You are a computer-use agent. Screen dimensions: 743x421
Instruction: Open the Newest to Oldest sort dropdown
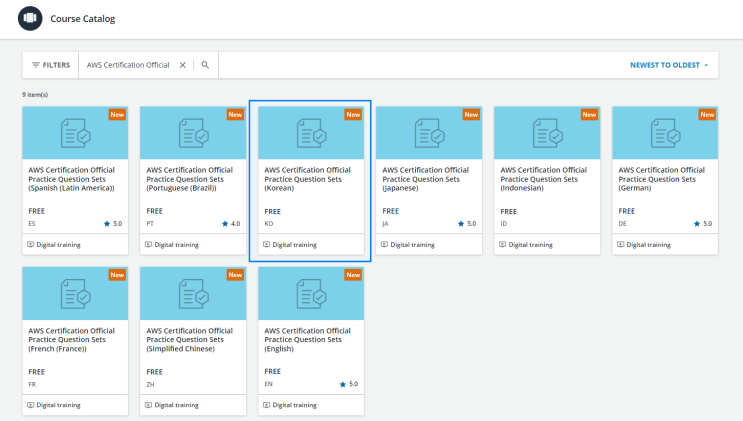(669, 65)
